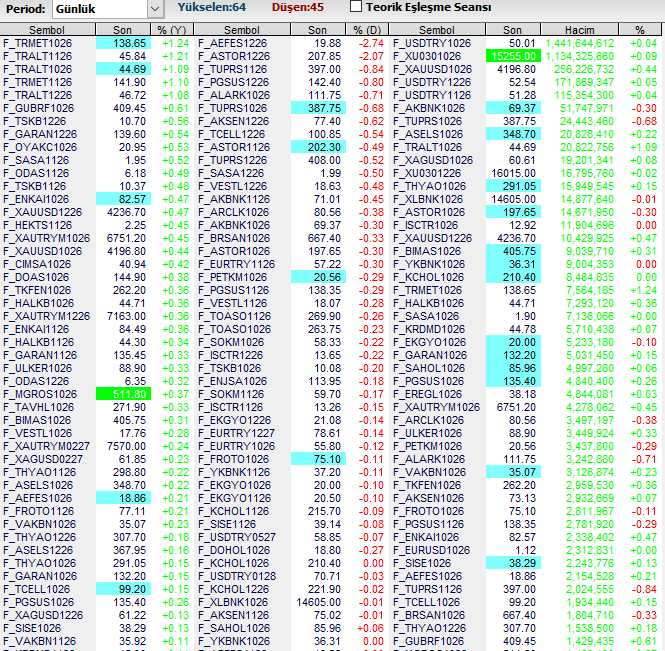Screen dimensions: 665x651
Task: Click the green highlighted price 15255.00
Action: (514, 56)
